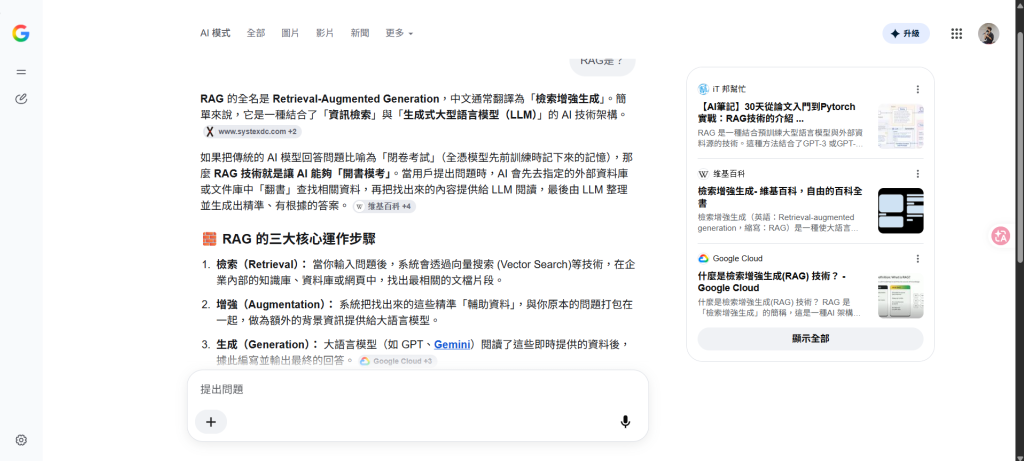Expand the 更多 dropdown
Screen dimensions: 1024x461
click(x=399, y=33)
